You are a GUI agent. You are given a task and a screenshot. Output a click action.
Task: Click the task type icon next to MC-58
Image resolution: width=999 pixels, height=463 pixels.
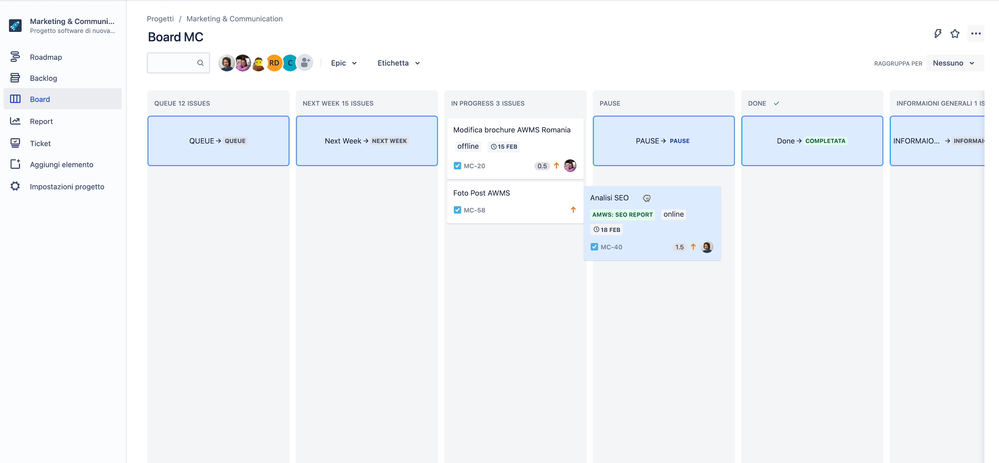(457, 210)
